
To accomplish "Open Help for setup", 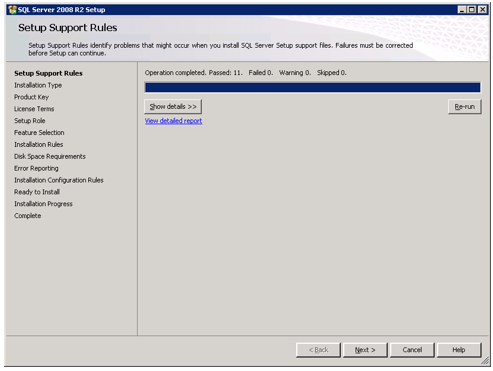I will (x=459, y=350).
